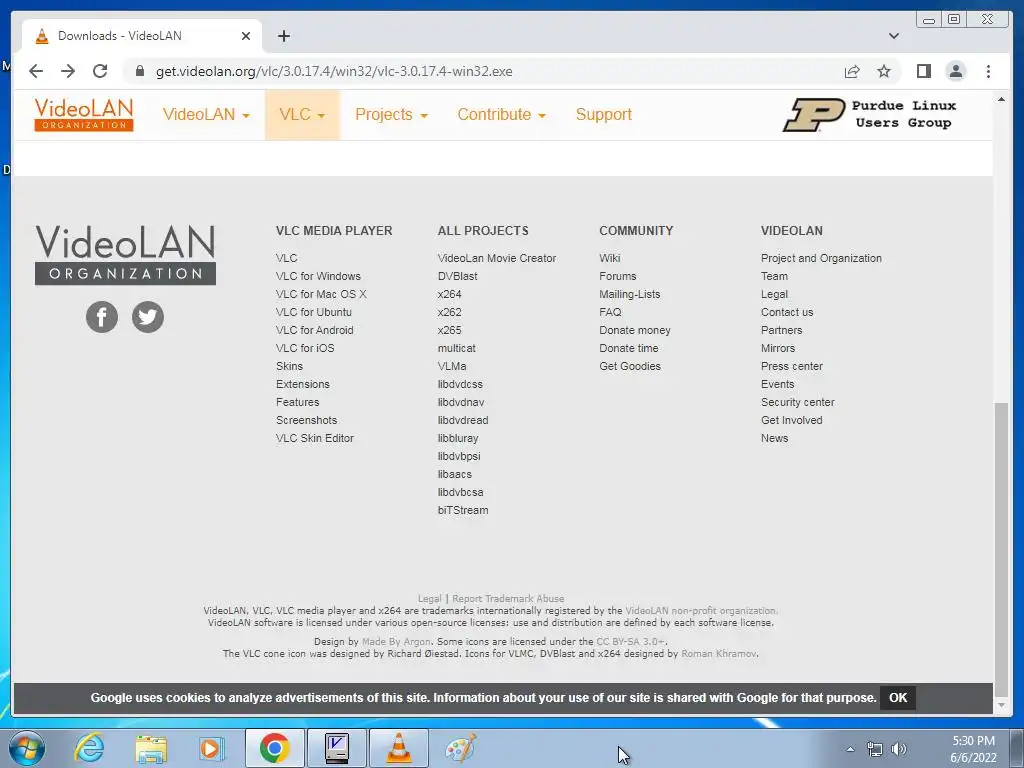Open the Extensions link under VLC Media Player

(x=302, y=385)
